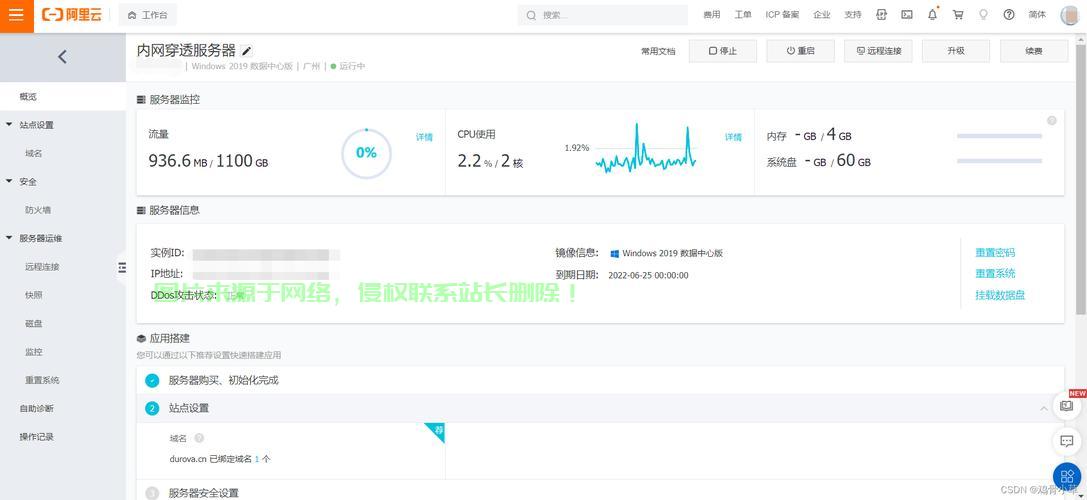Open 详情 for traffic usage
This screenshot has width=1087, height=500.
coord(424,137)
